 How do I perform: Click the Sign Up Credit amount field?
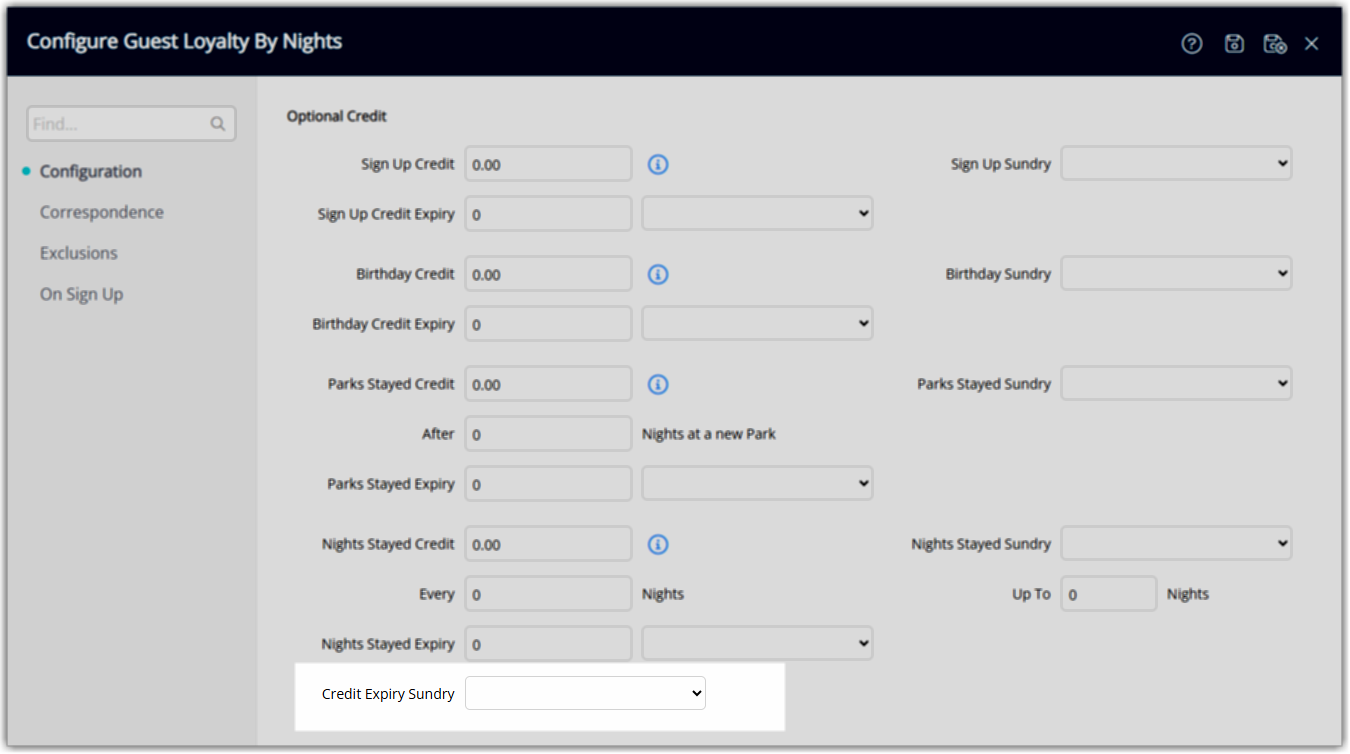(x=548, y=164)
